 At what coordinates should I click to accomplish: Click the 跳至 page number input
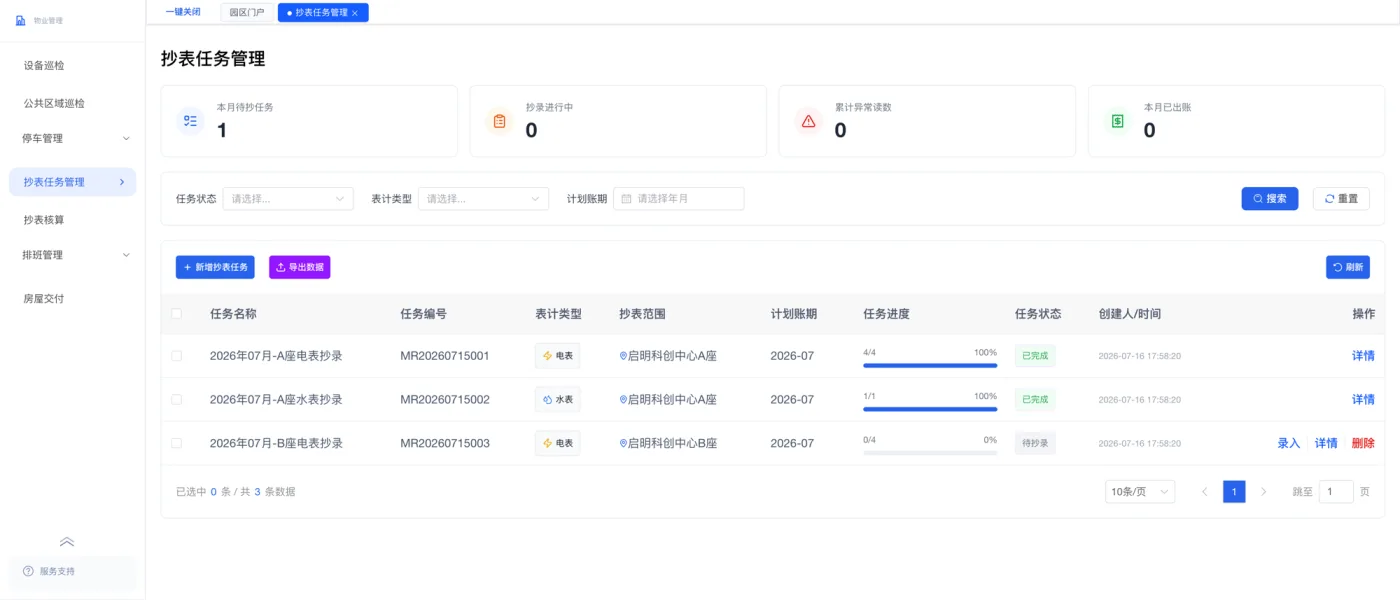1336,492
